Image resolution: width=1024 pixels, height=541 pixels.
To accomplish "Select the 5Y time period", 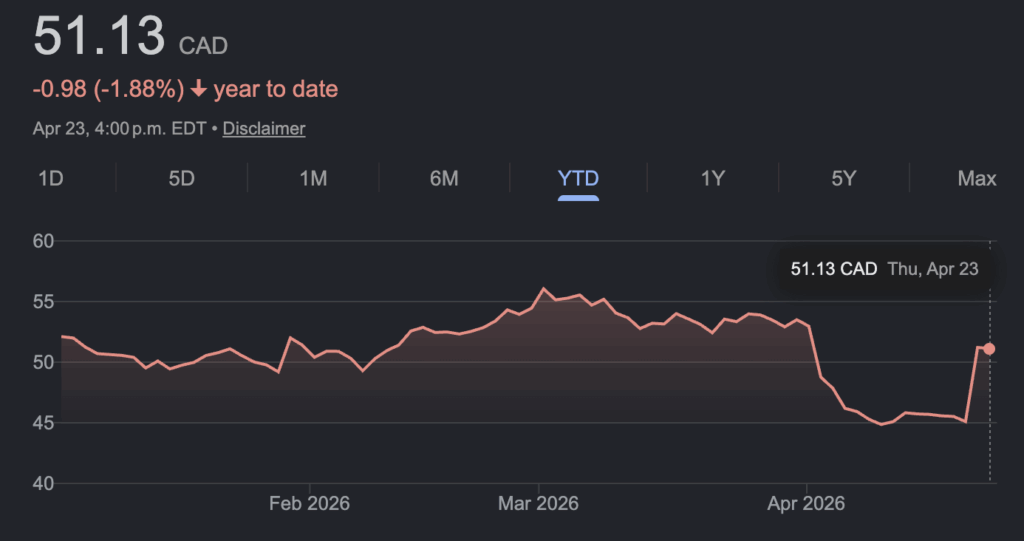I will tap(844, 178).
